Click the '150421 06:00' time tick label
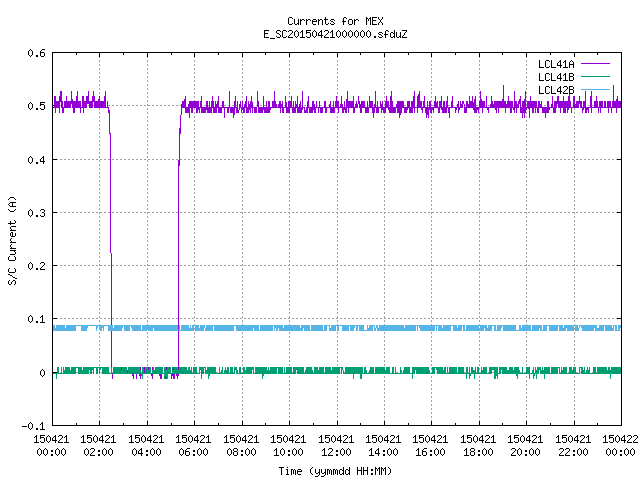640x480 pixels. point(193,446)
